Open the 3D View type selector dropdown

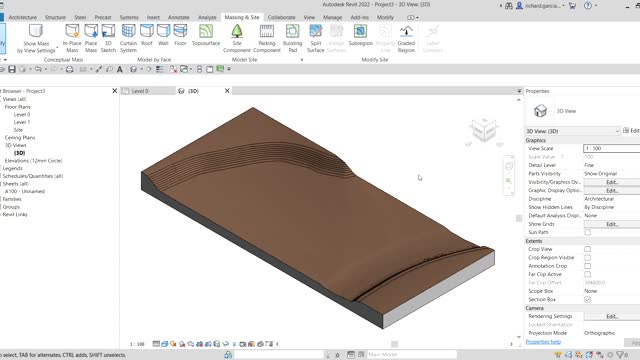pos(573,131)
